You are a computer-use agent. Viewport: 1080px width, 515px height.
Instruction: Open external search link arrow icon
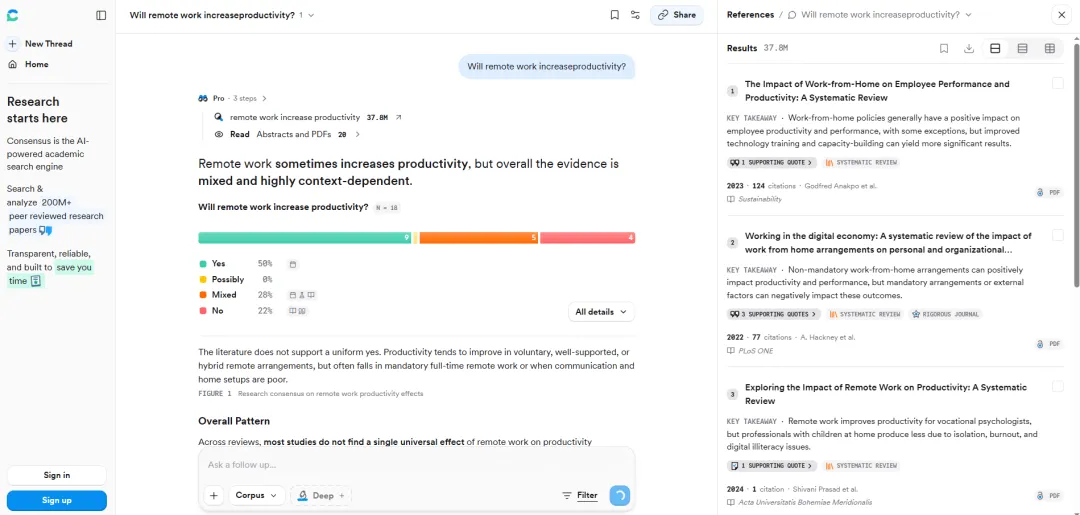tap(398, 117)
